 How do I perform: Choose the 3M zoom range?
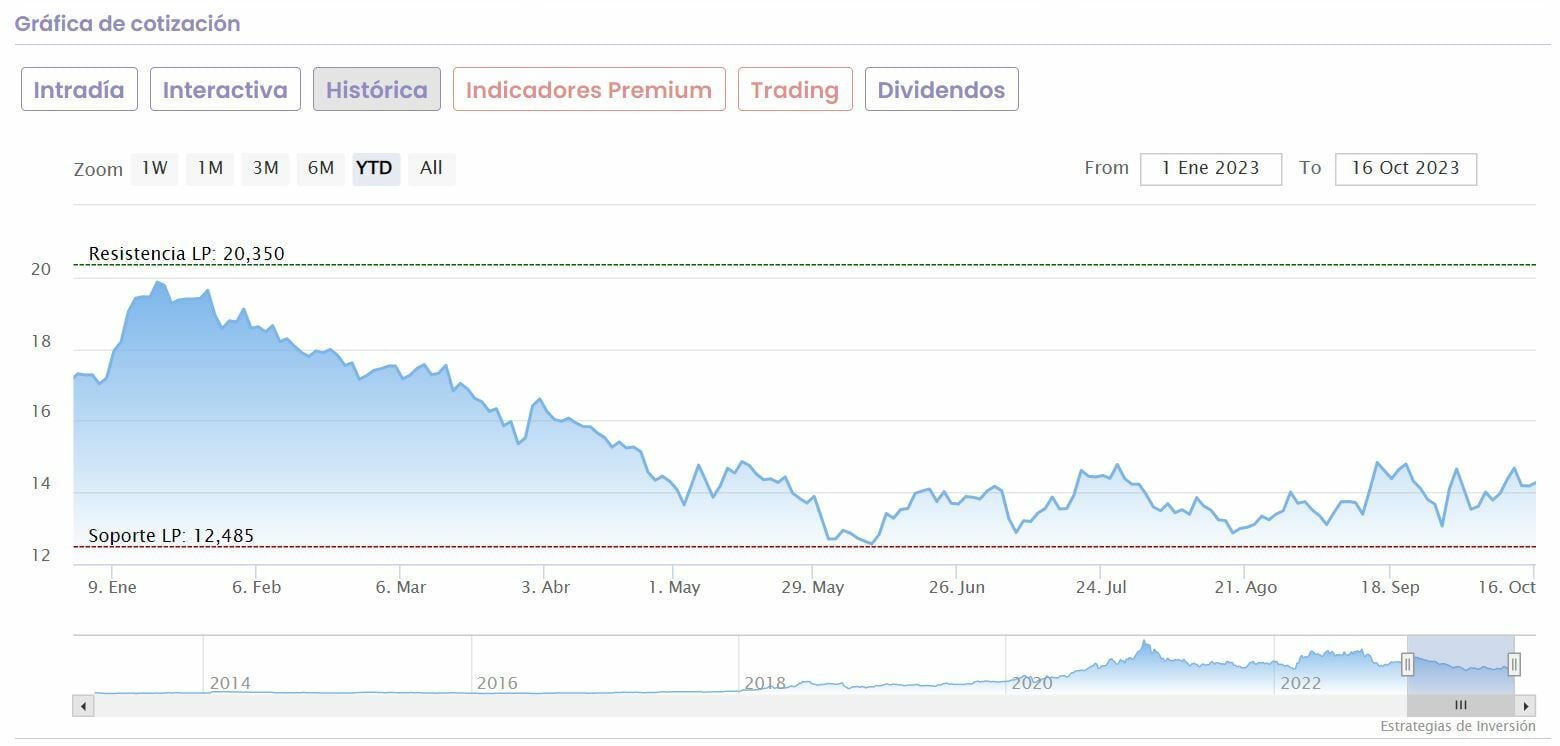(x=265, y=168)
